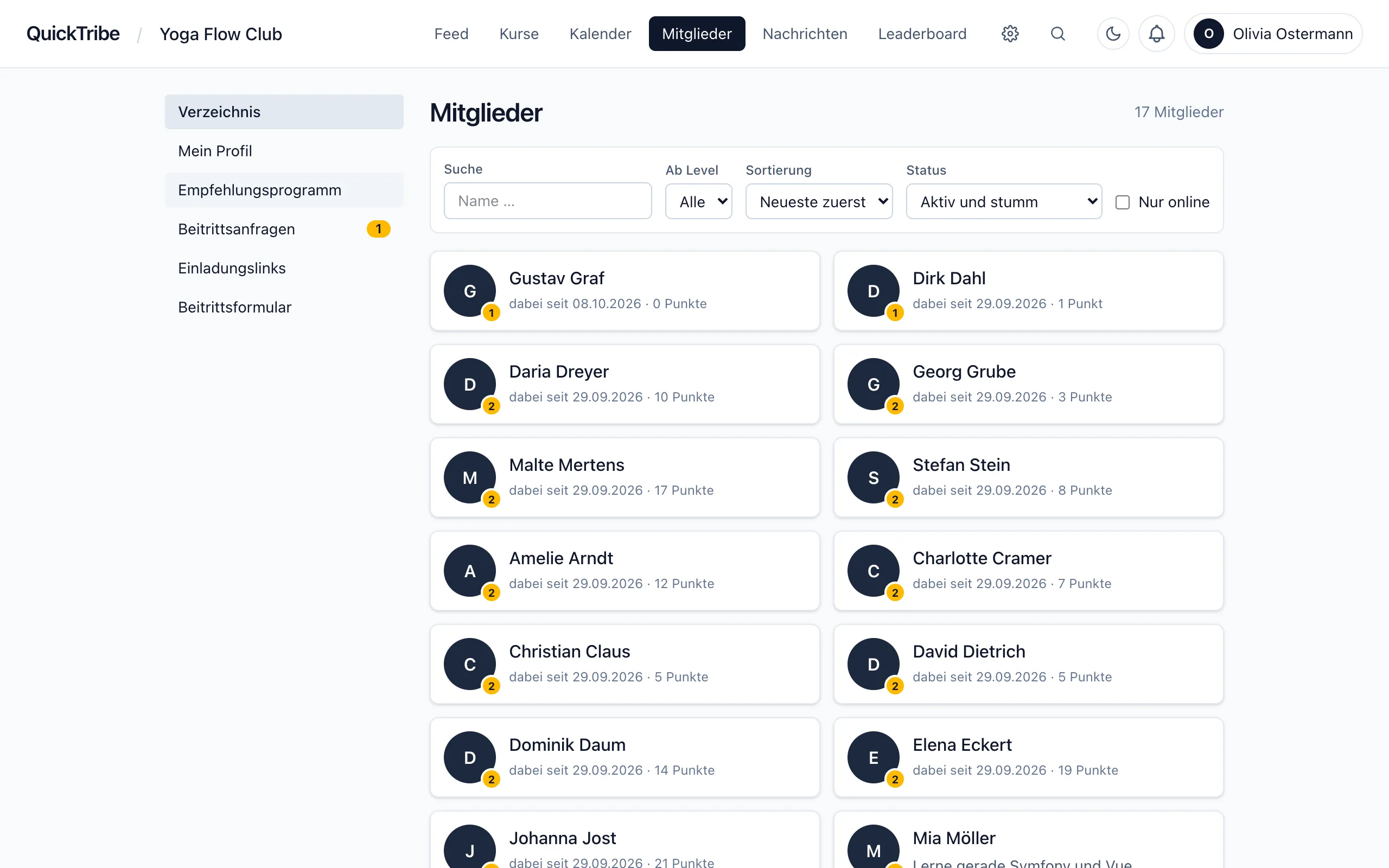Click the Beitrittsanfragen count badge
Viewport: 1389px width, 868px height.
378,229
